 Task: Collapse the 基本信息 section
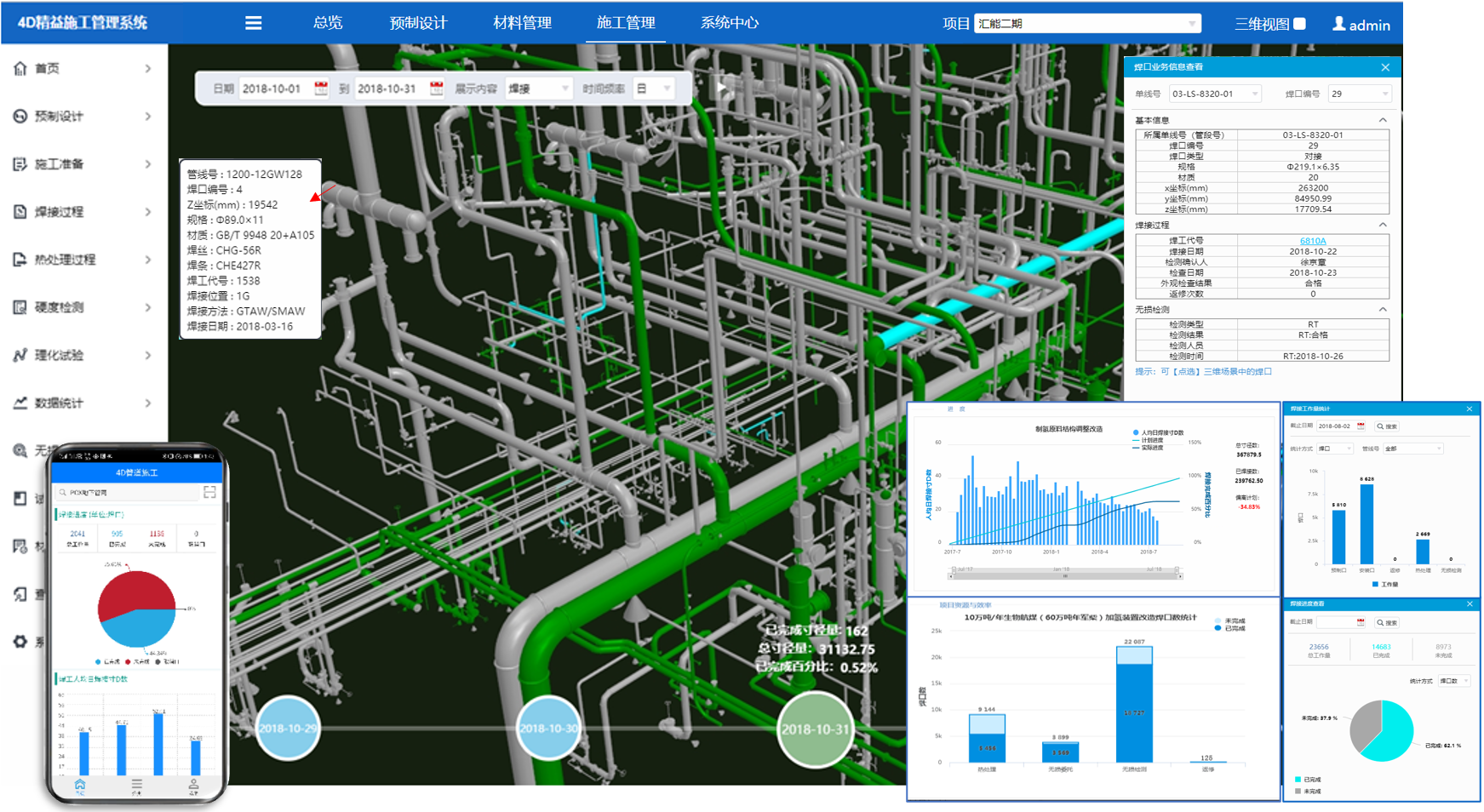point(1383,120)
